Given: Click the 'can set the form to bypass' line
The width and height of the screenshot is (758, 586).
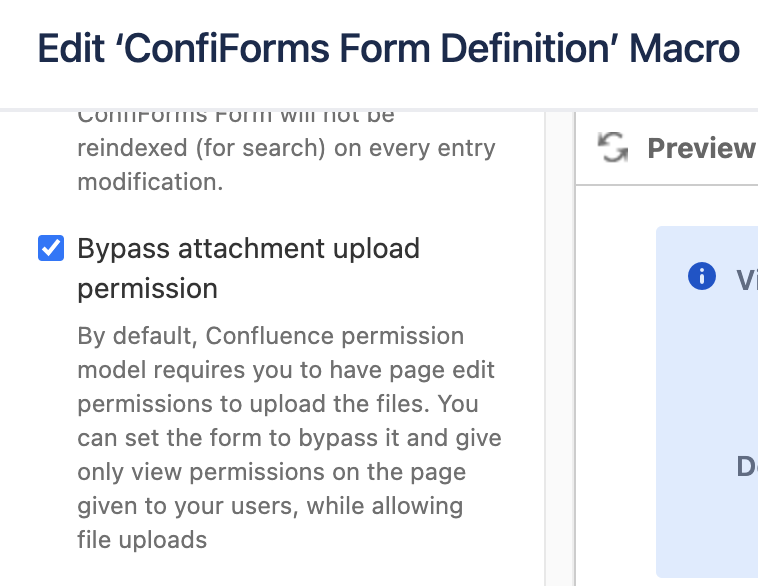Looking at the screenshot, I should [x=290, y=438].
